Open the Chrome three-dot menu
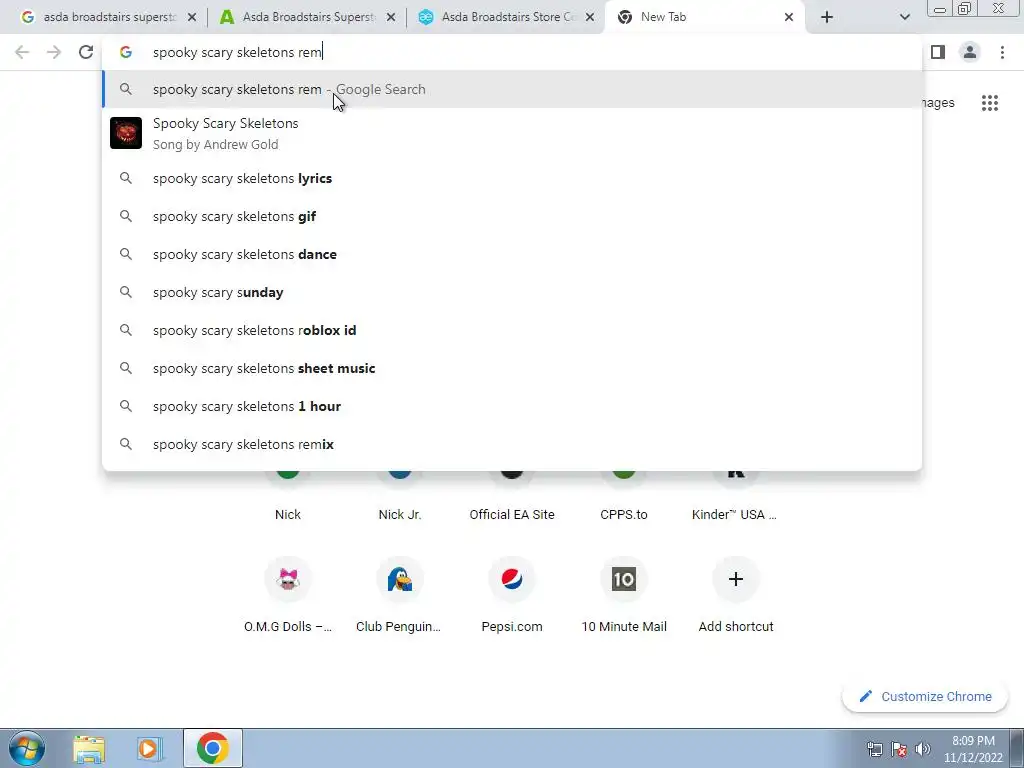Screen dimensions: 1024x768 coord(1002,52)
